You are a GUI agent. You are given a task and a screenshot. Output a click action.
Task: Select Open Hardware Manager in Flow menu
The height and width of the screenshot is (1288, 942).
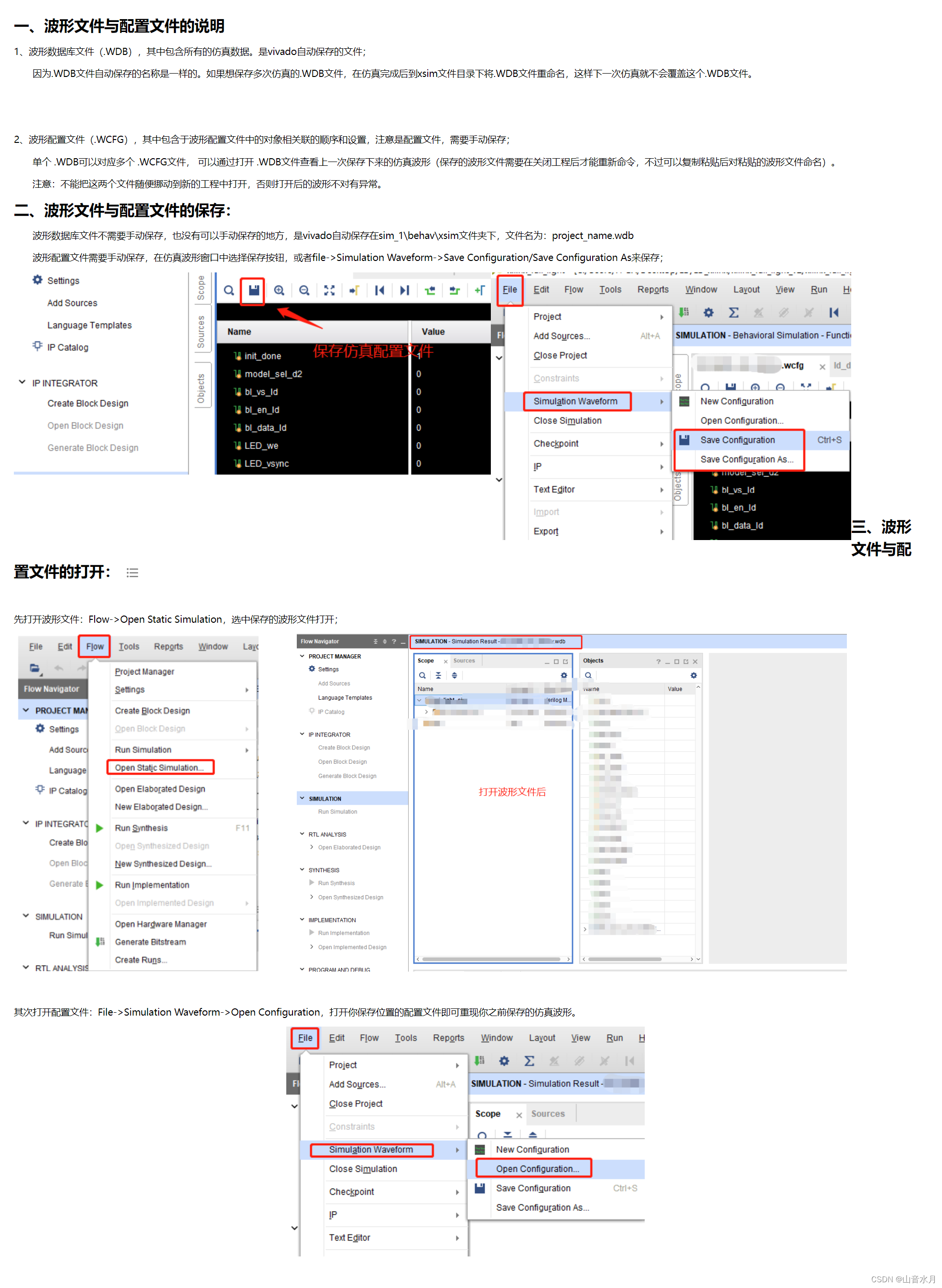point(161,924)
